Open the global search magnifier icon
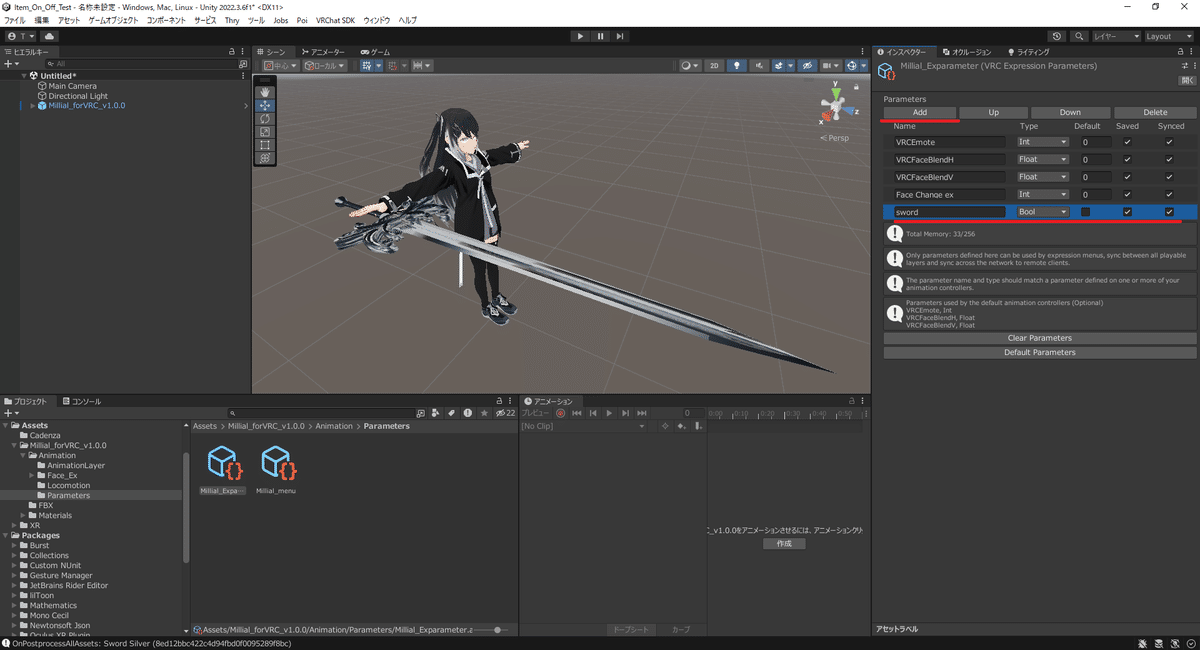 tap(1079, 36)
